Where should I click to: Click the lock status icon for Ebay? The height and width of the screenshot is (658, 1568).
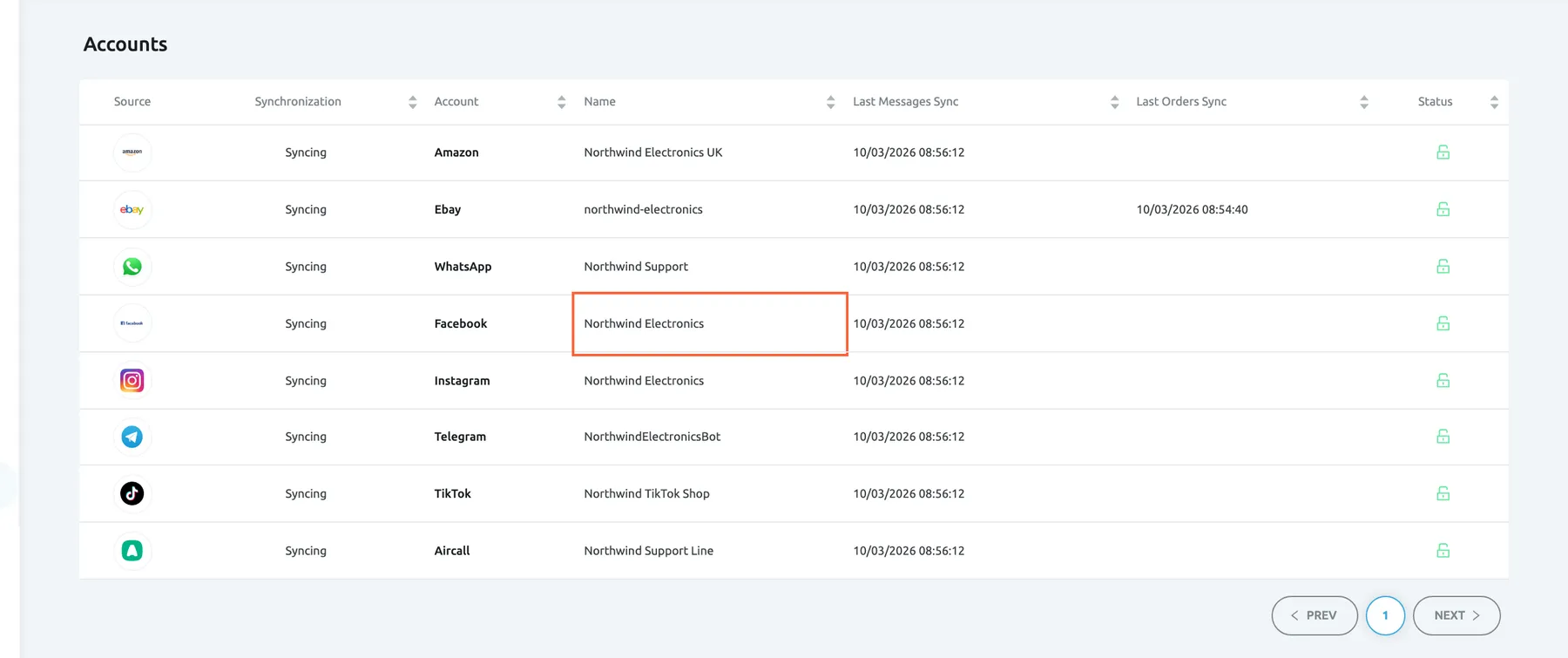pyautogui.click(x=1443, y=209)
